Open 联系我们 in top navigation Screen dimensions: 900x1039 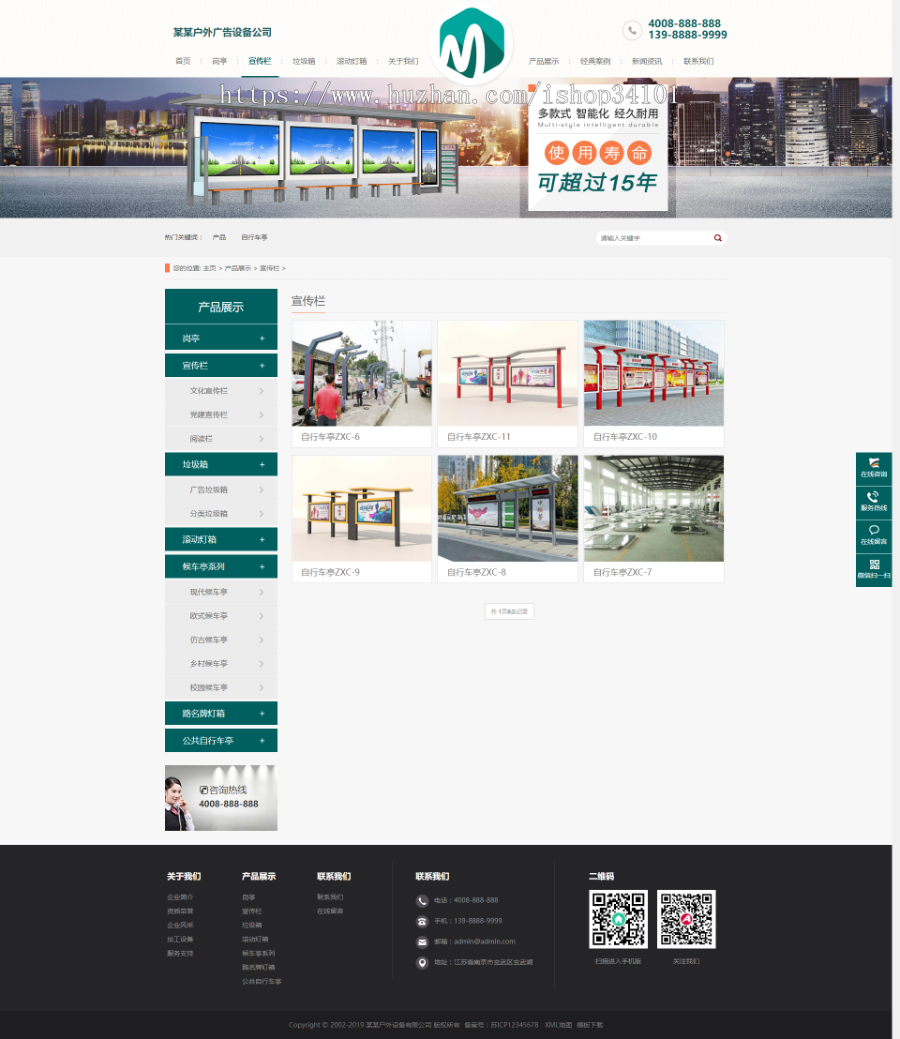tap(699, 61)
